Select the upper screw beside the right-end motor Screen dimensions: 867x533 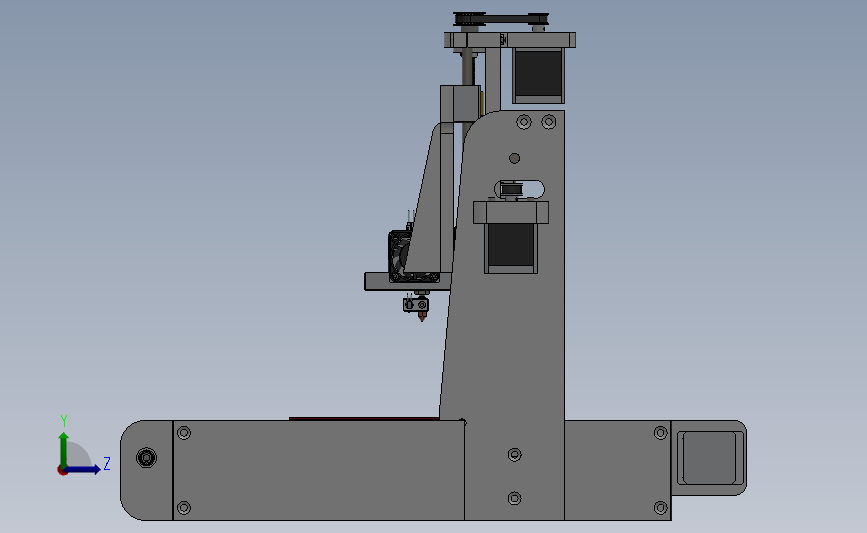661,433
